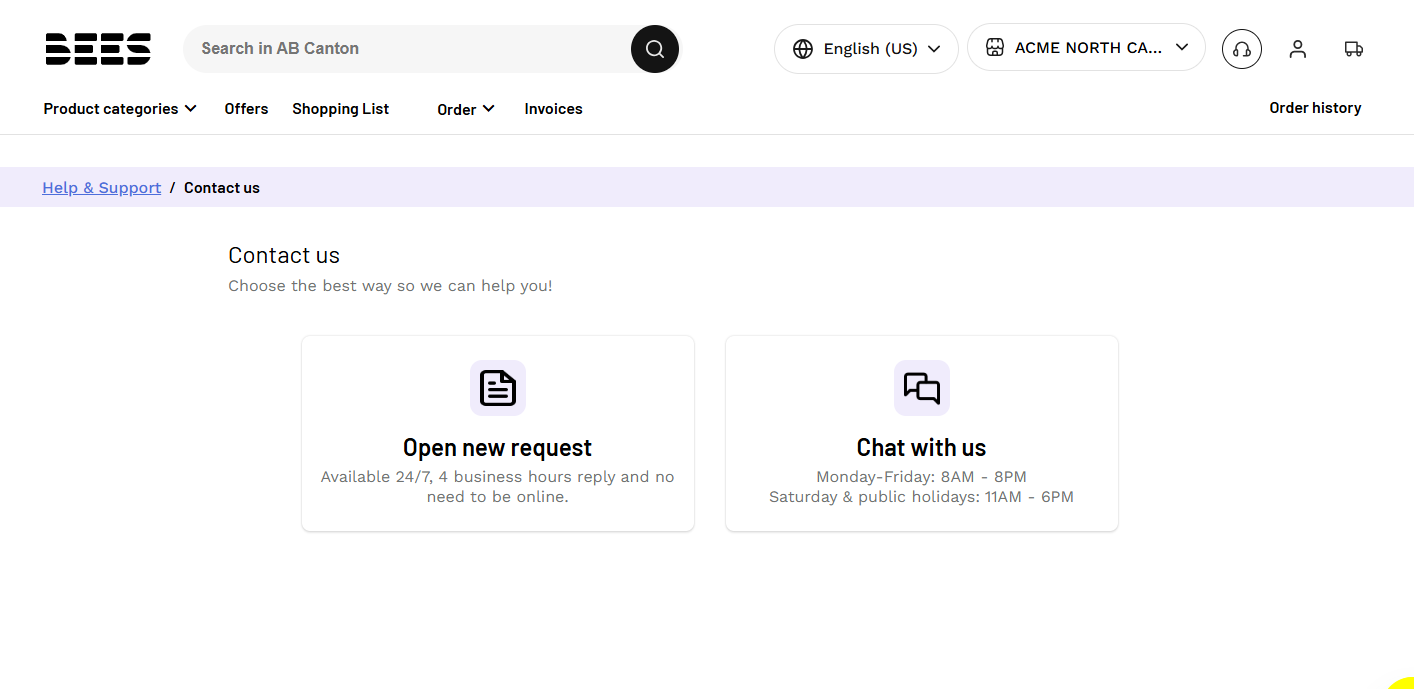
Task: Go to Offers
Action: 246,109
